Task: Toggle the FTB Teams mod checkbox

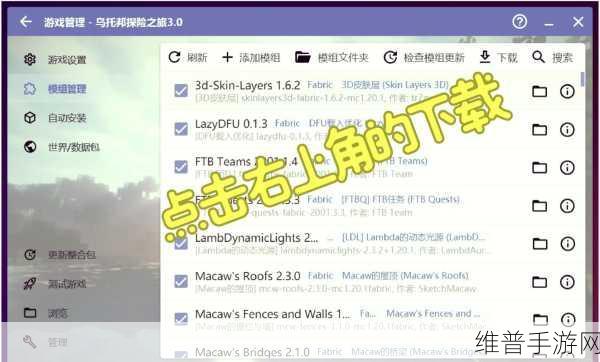Action: [181, 167]
